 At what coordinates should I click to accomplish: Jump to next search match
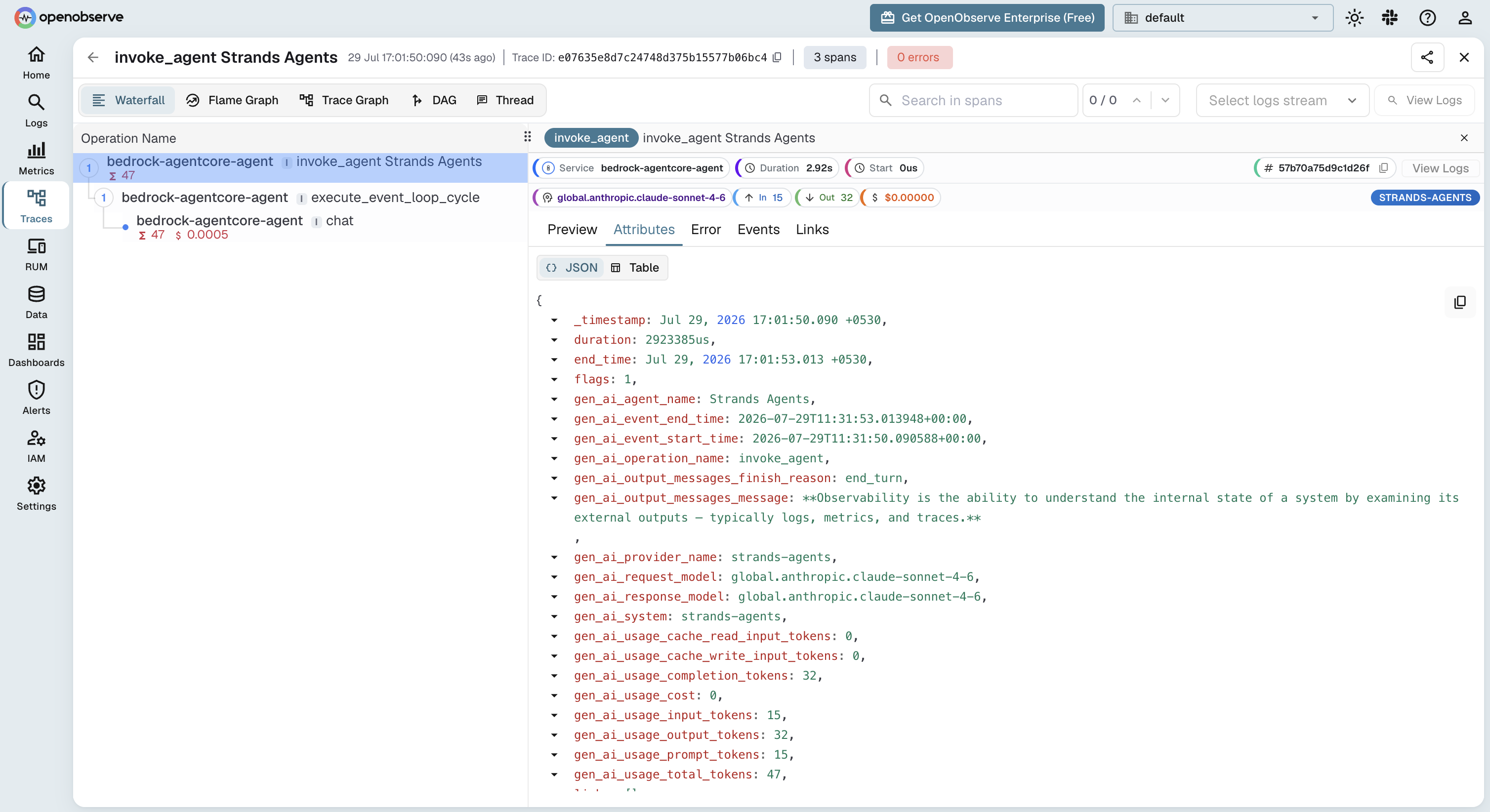pos(1165,100)
